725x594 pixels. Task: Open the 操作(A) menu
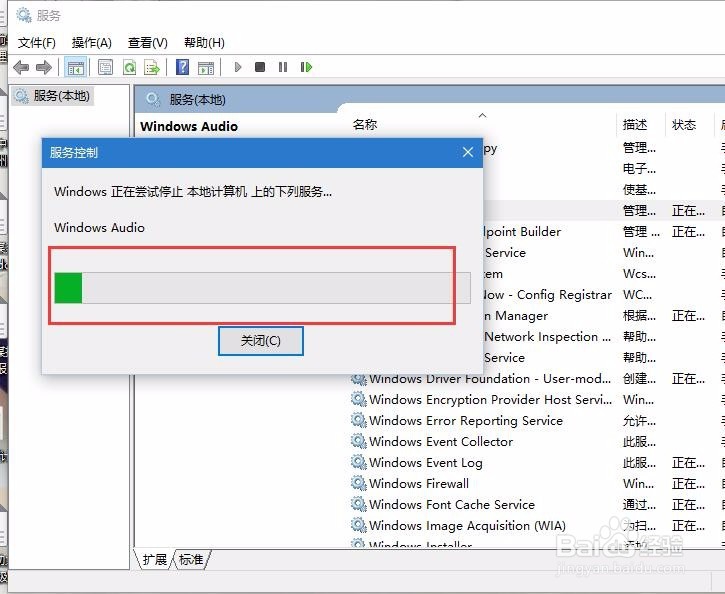(x=92, y=43)
